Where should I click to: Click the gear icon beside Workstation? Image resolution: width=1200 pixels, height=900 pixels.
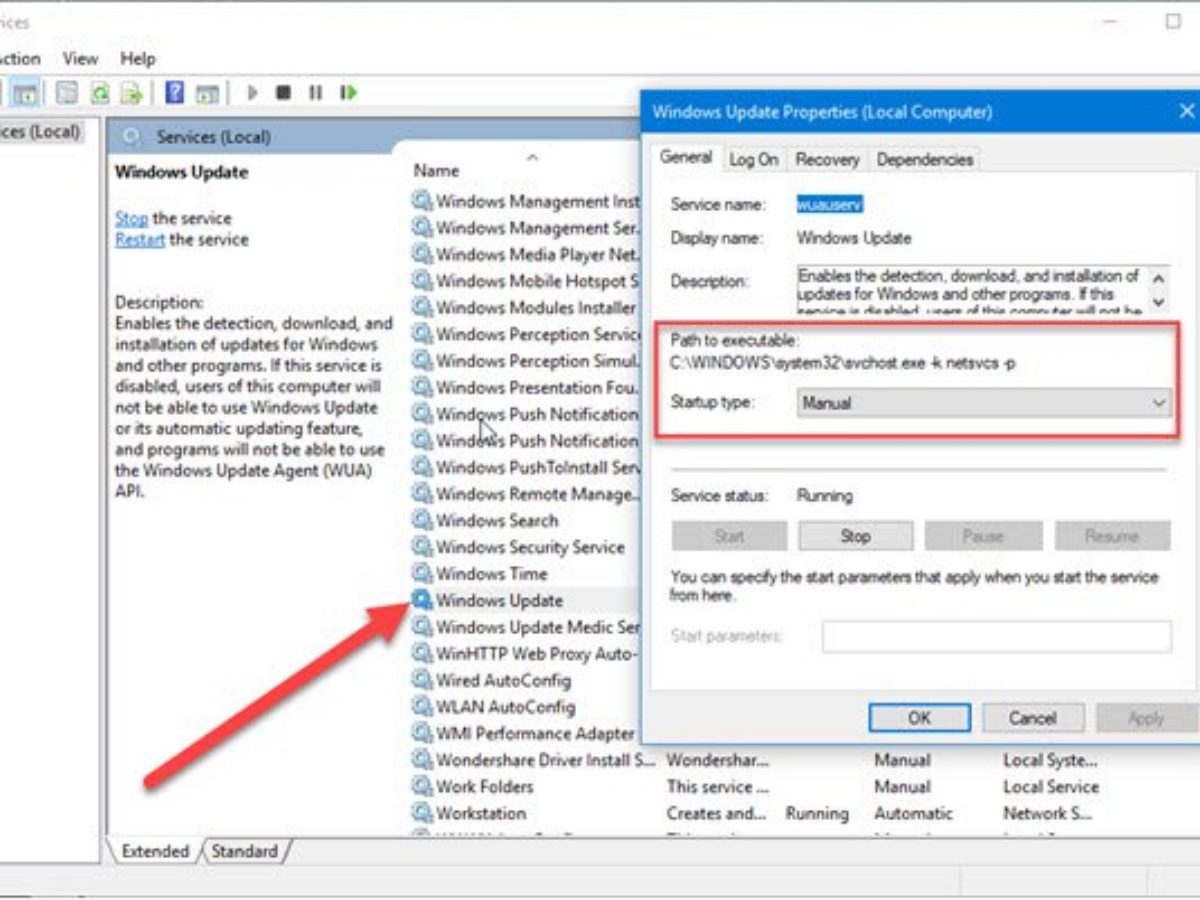coord(422,814)
